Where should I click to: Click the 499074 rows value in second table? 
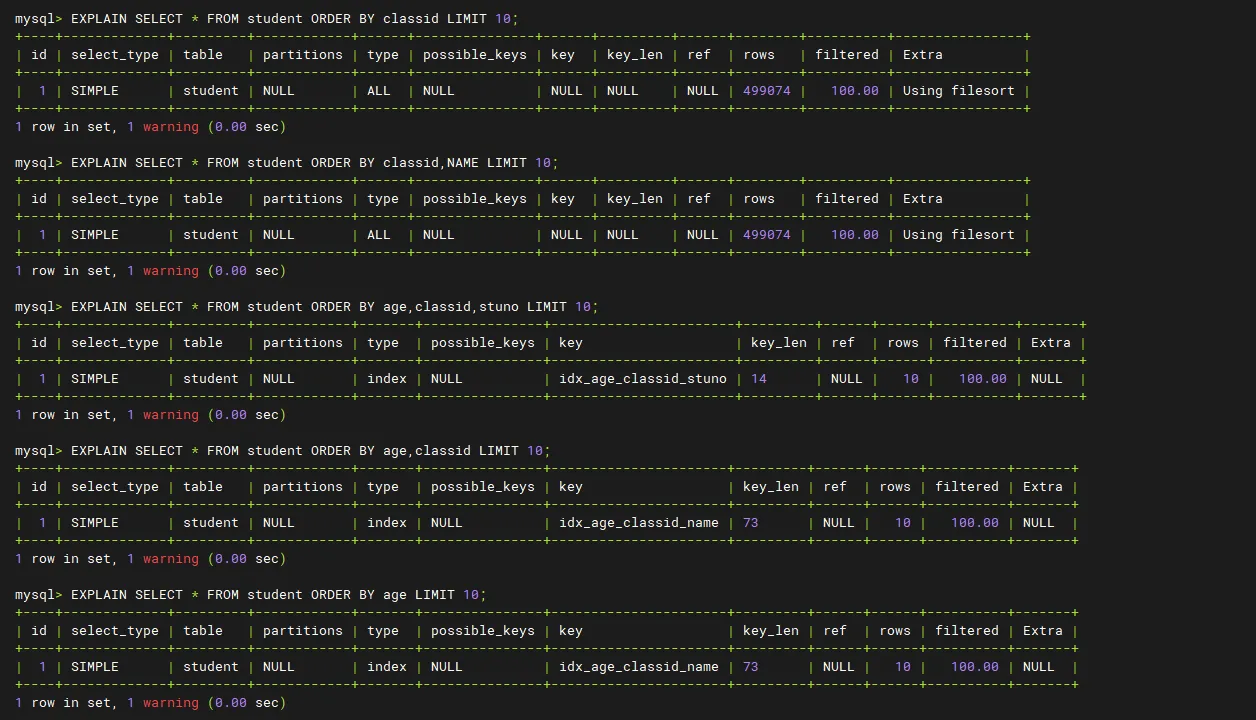(766, 235)
